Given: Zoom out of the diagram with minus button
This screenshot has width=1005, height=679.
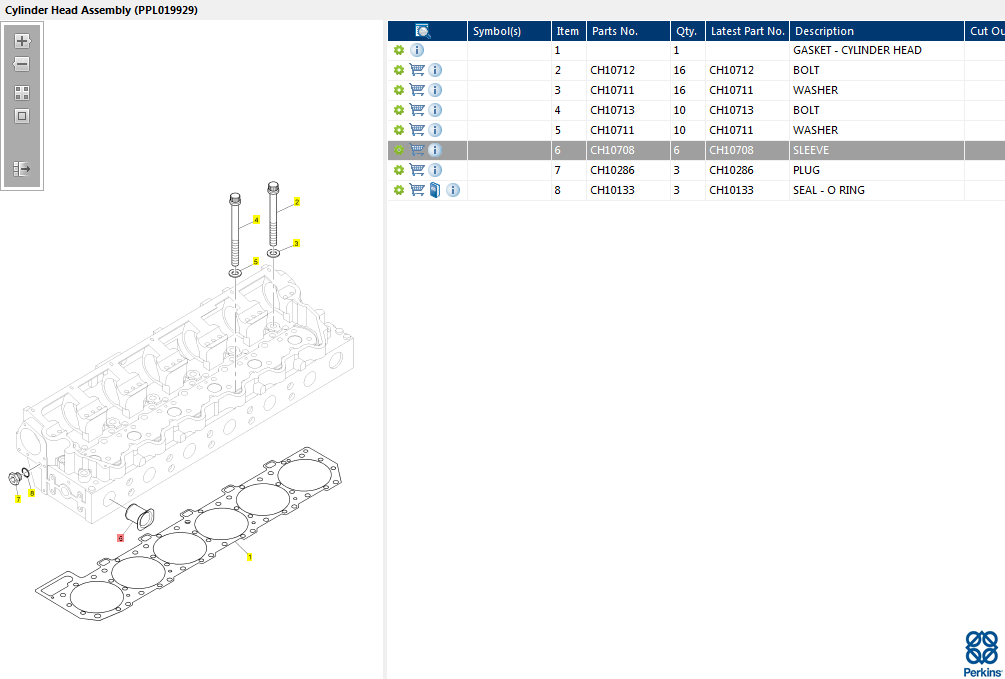Looking at the screenshot, I should coord(22,65).
